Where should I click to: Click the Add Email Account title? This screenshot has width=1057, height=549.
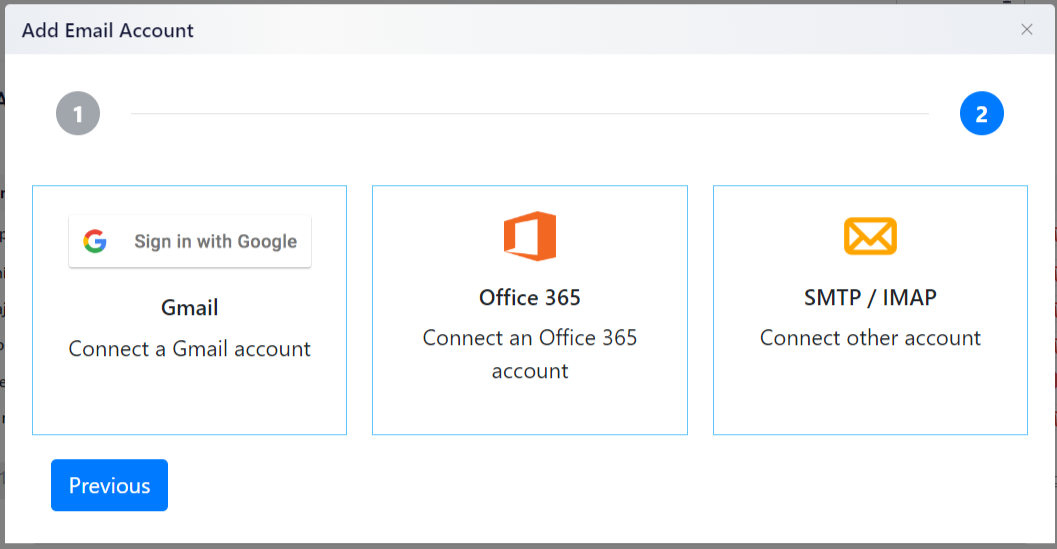(108, 30)
